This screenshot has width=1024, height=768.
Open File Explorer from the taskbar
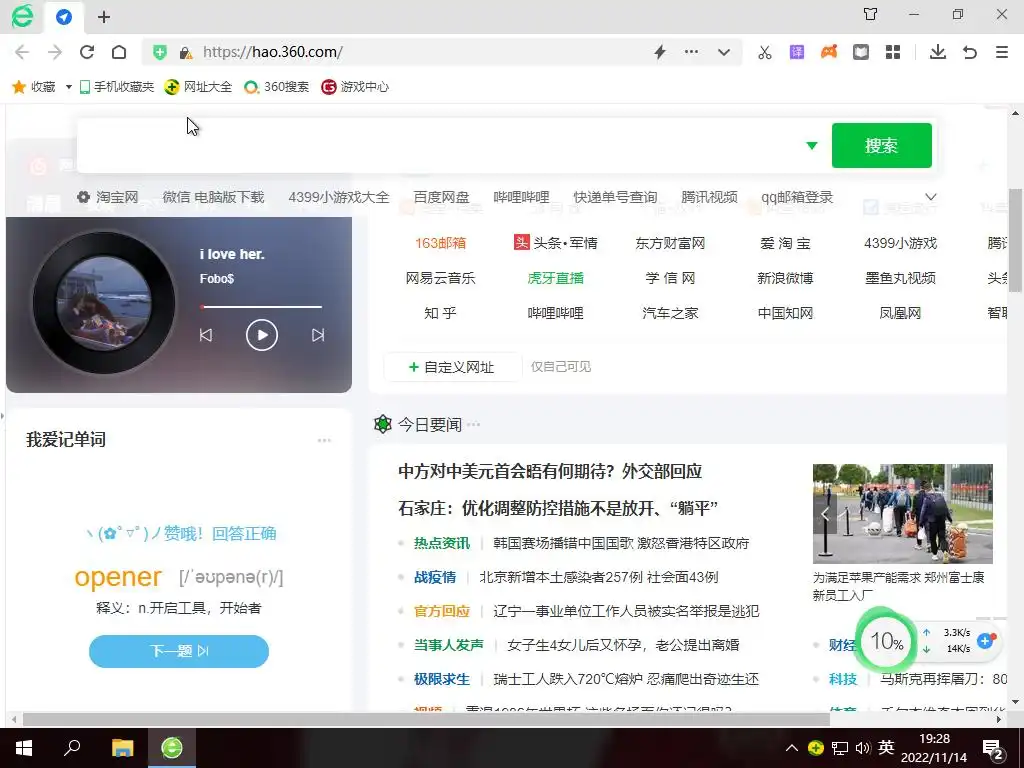[x=122, y=748]
